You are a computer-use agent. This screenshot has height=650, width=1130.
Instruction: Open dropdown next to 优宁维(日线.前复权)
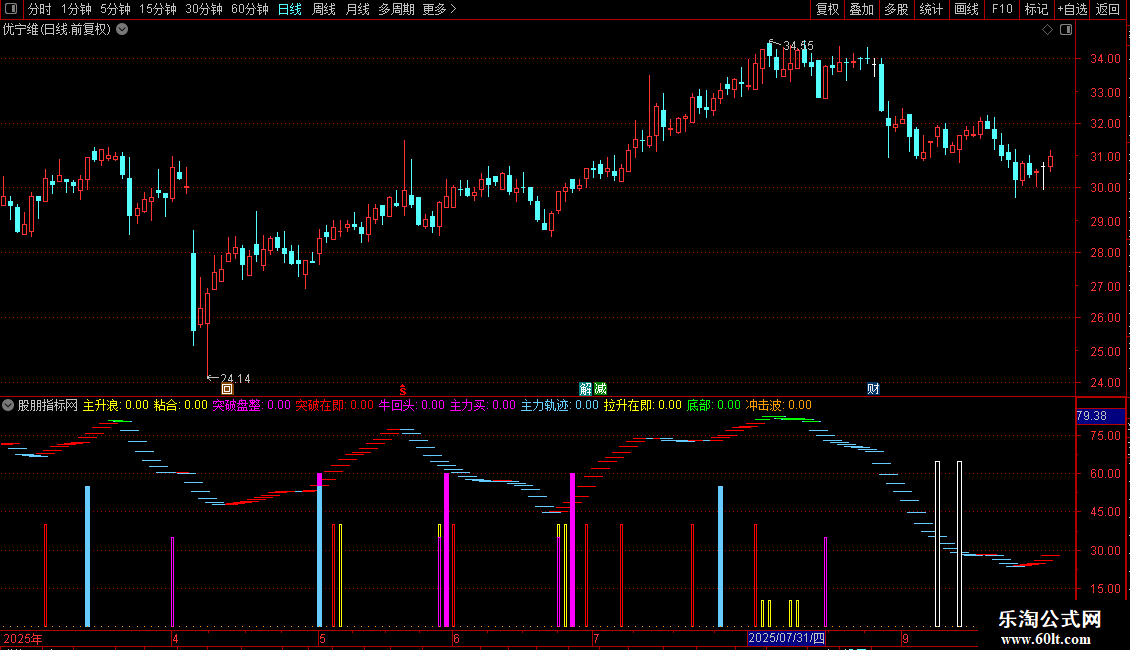point(123,30)
